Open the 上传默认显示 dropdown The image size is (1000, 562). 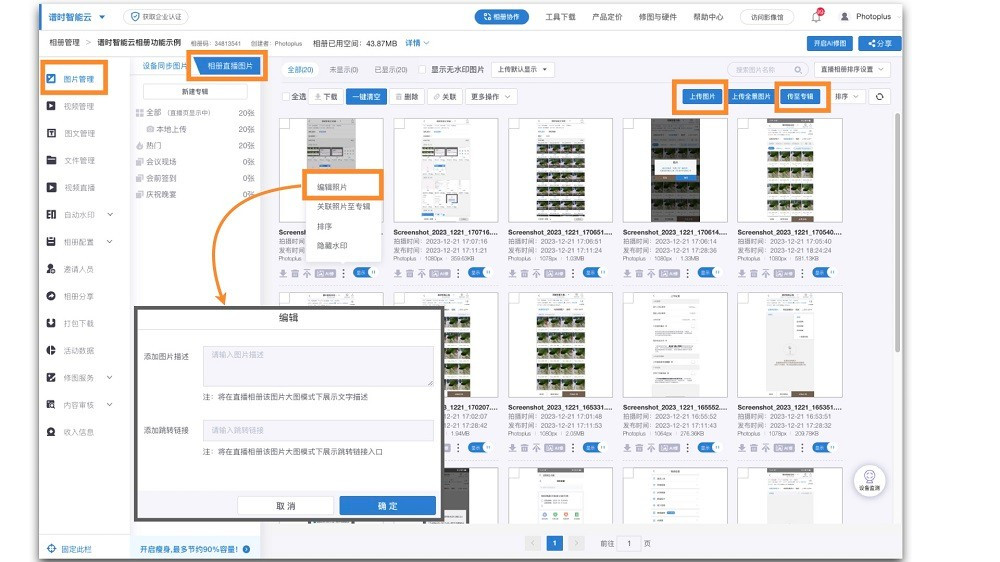(x=523, y=70)
